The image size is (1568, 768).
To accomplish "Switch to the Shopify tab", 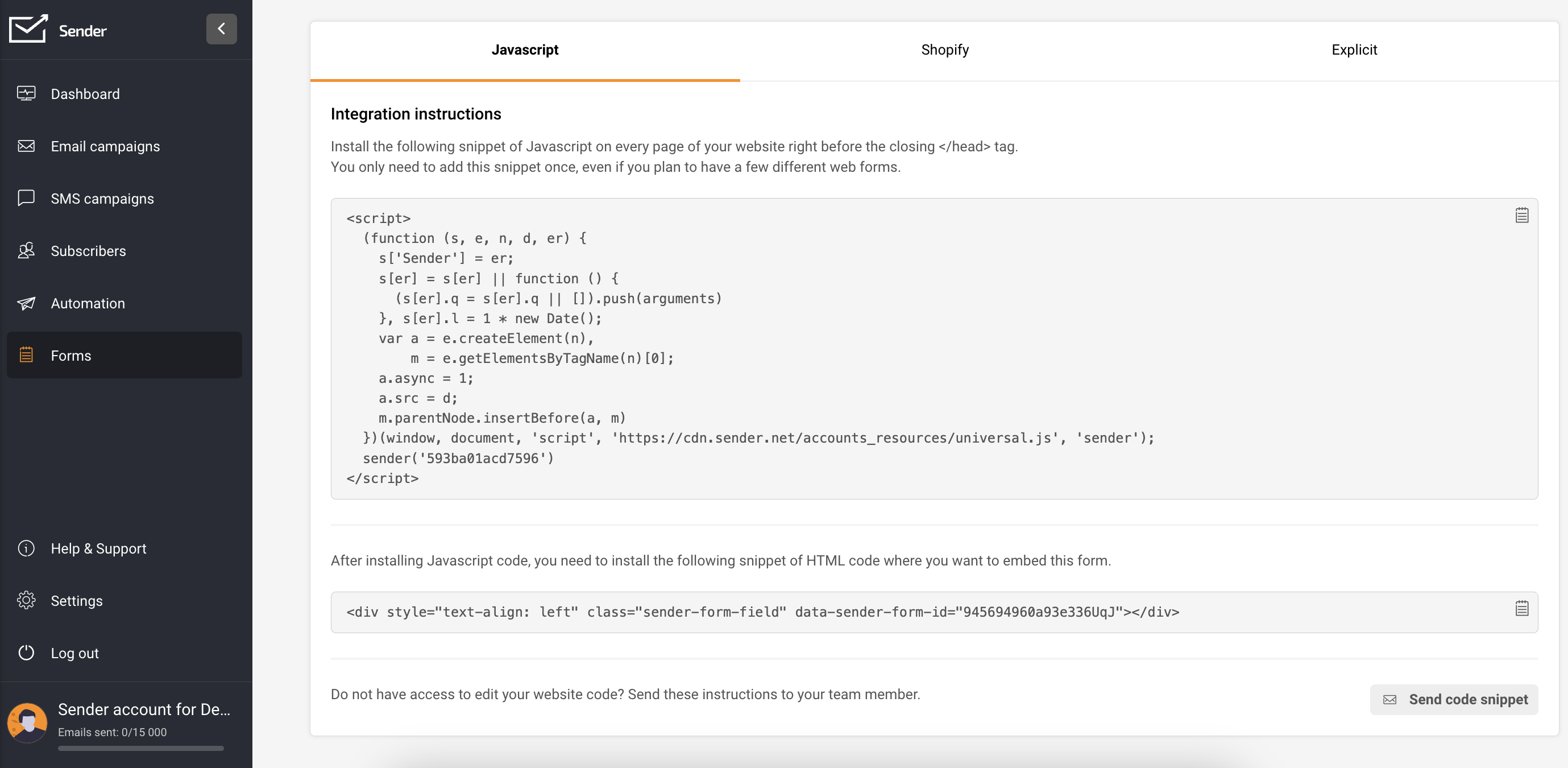I will coord(944,50).
